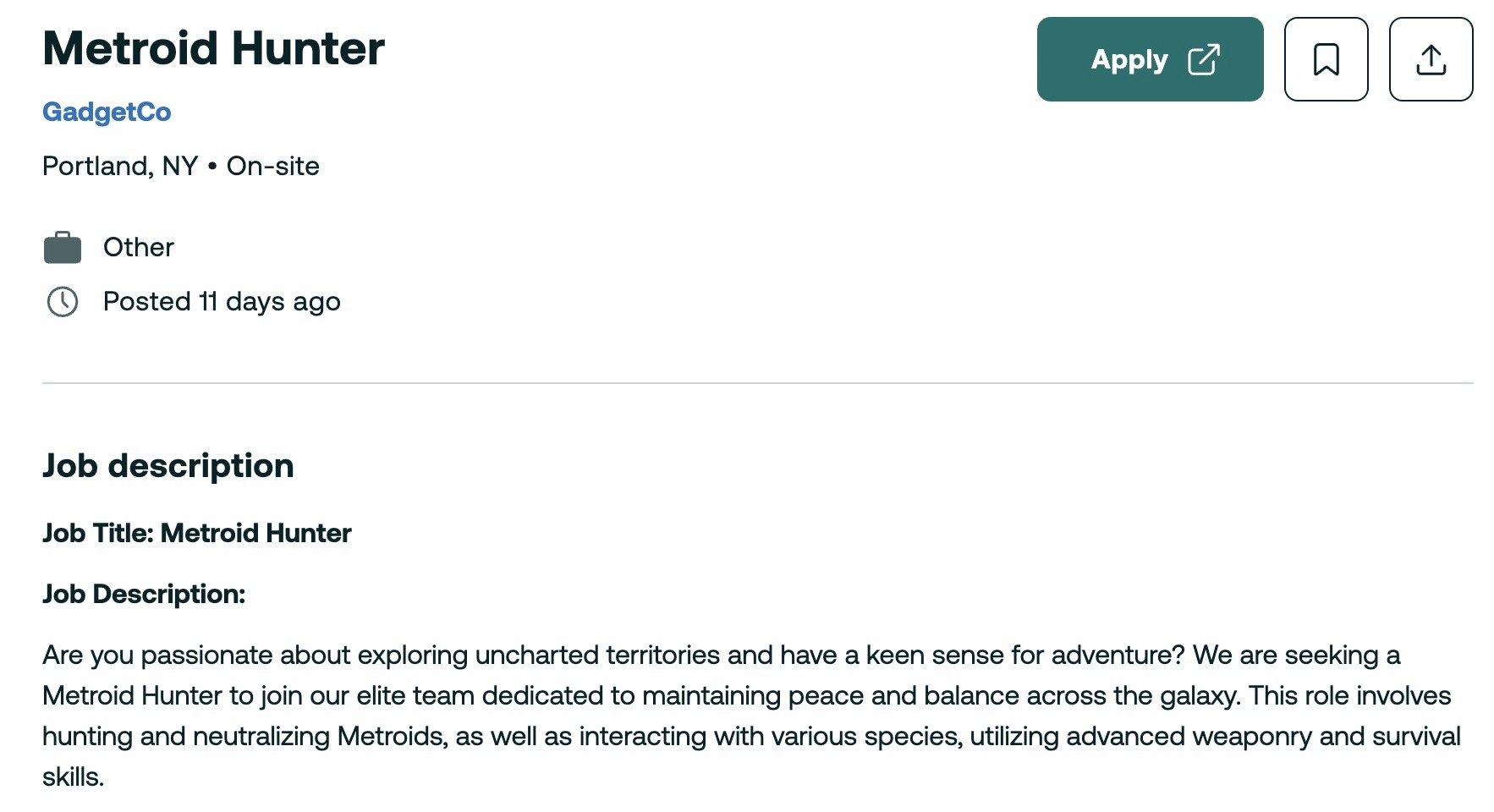1494x812 pixels.
Task: Click the Apply button
Action: (1150, 59)
